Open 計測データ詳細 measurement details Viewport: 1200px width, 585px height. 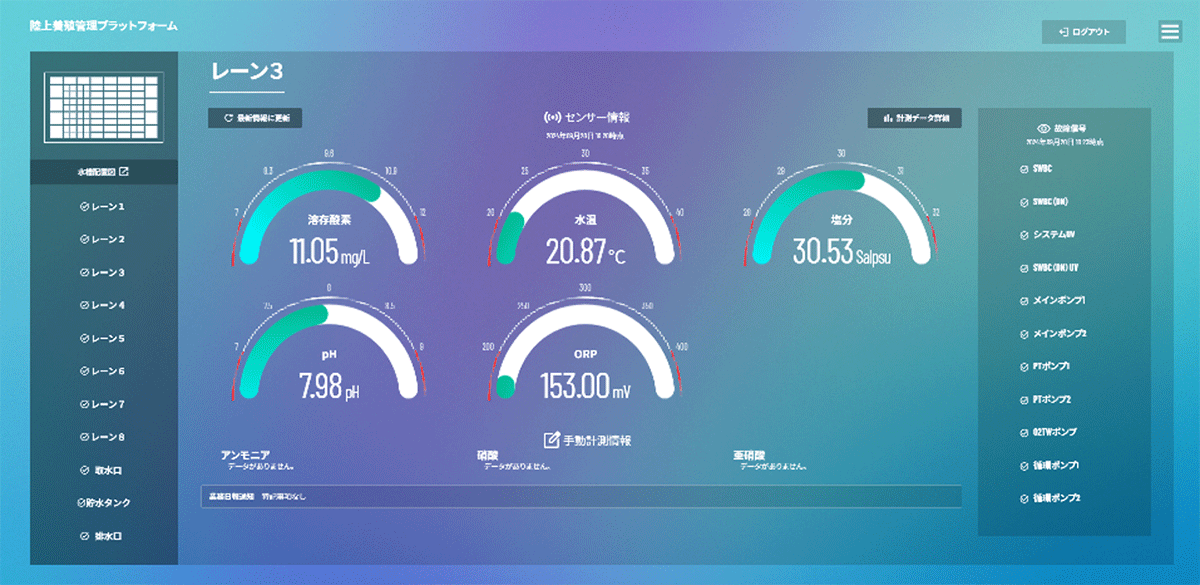(x=915, y=118)
